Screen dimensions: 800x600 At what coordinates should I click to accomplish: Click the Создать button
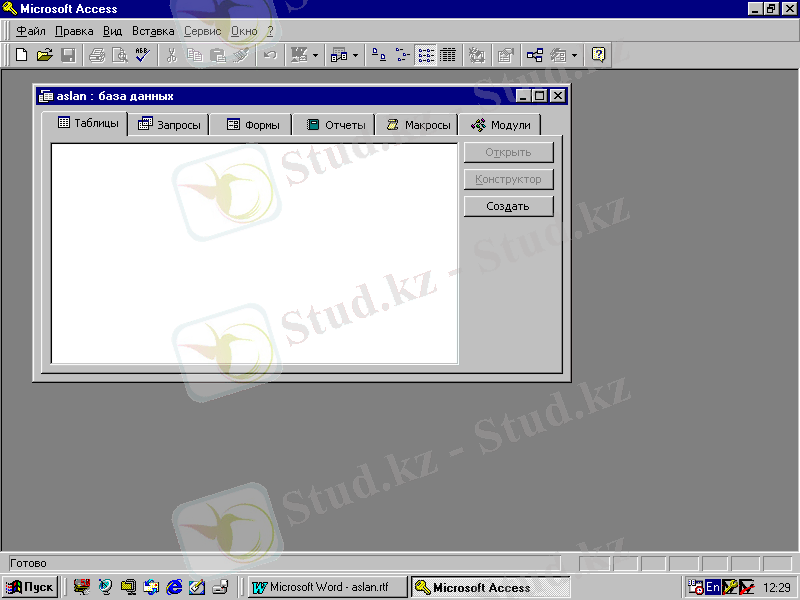pos(508,207)
